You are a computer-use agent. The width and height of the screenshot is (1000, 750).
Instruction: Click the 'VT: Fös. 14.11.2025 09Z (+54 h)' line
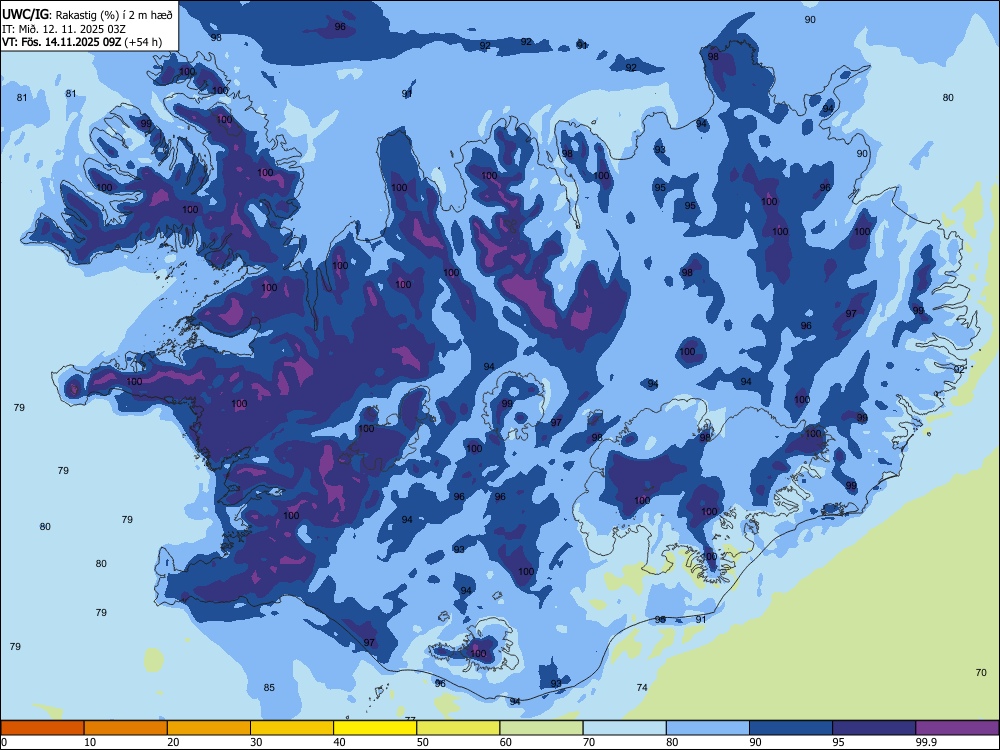(x=82, y=43)
